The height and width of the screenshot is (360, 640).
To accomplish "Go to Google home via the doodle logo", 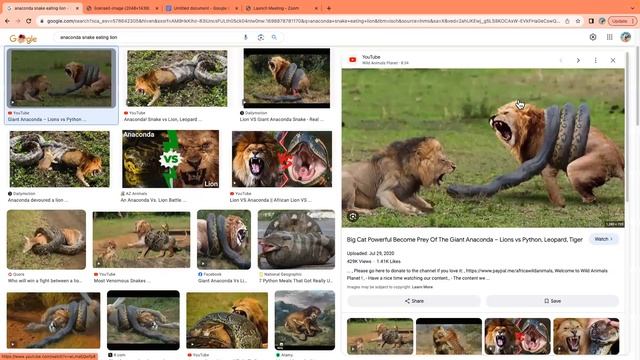I will [23, 39].
